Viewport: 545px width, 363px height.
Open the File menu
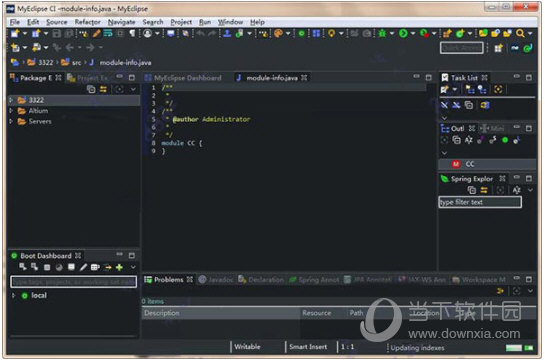pos(15,22)
